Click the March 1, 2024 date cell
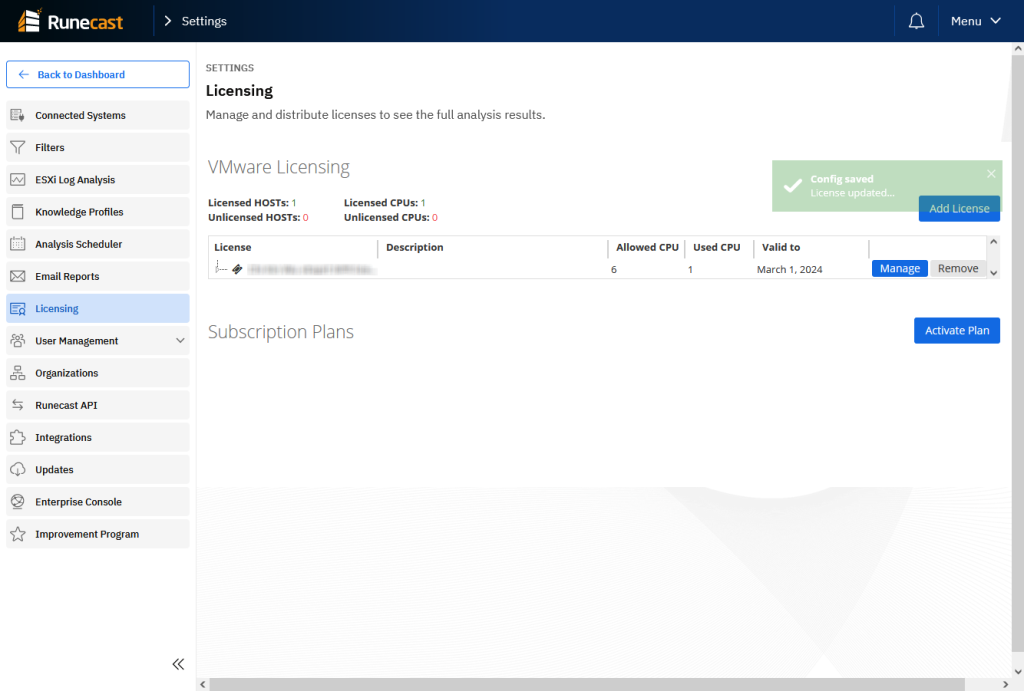This screenshot has height=691, width=1024. [x=789, y=269]
